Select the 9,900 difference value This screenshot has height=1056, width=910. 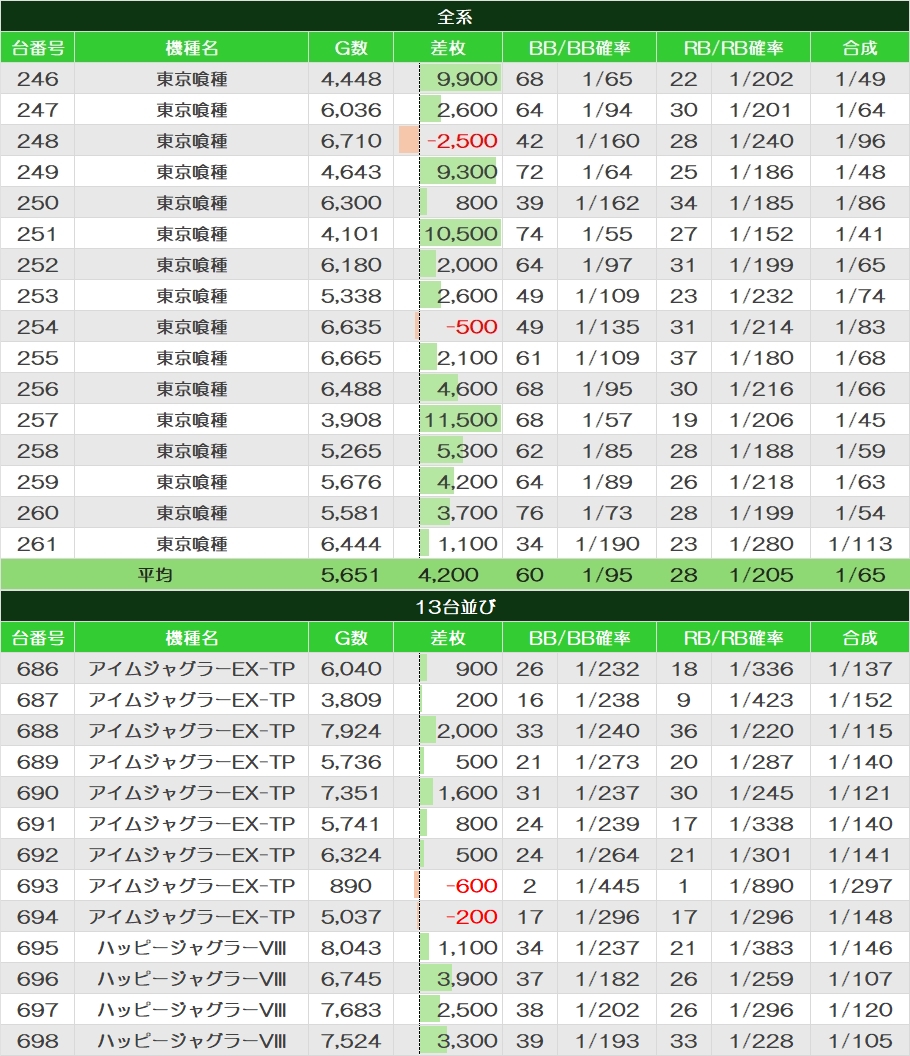[467, 79]
